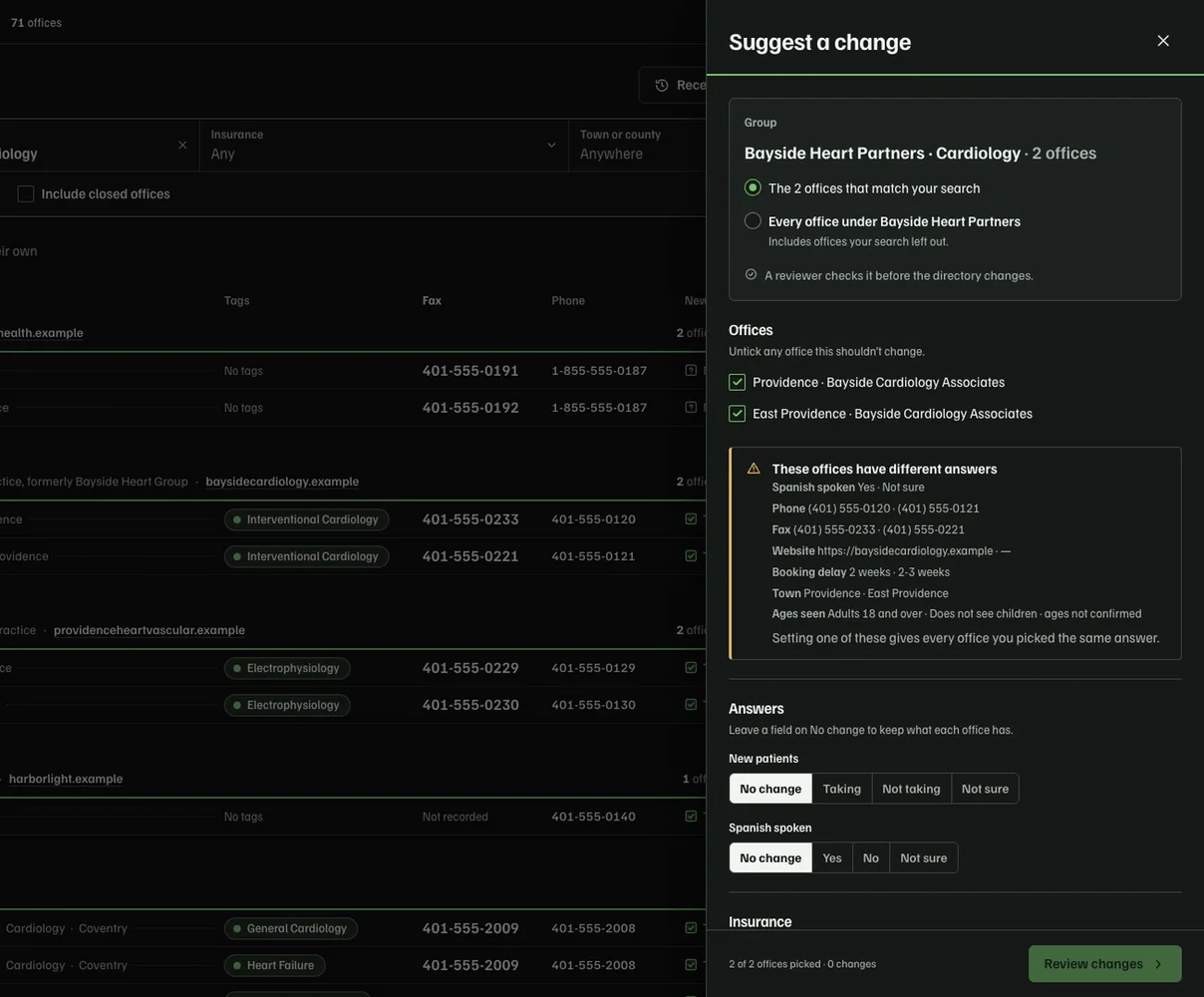Click the green check status icon in fax 401-555-0221 row
1204x997 pixels.
click(x=691, y=556)
